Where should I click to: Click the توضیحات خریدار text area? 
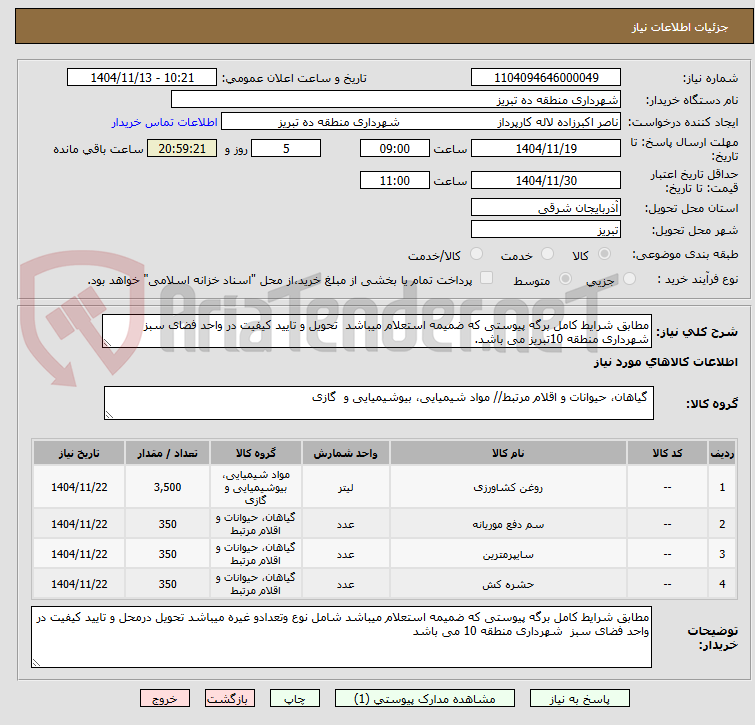pyautogui.click(x=341, y=636)
